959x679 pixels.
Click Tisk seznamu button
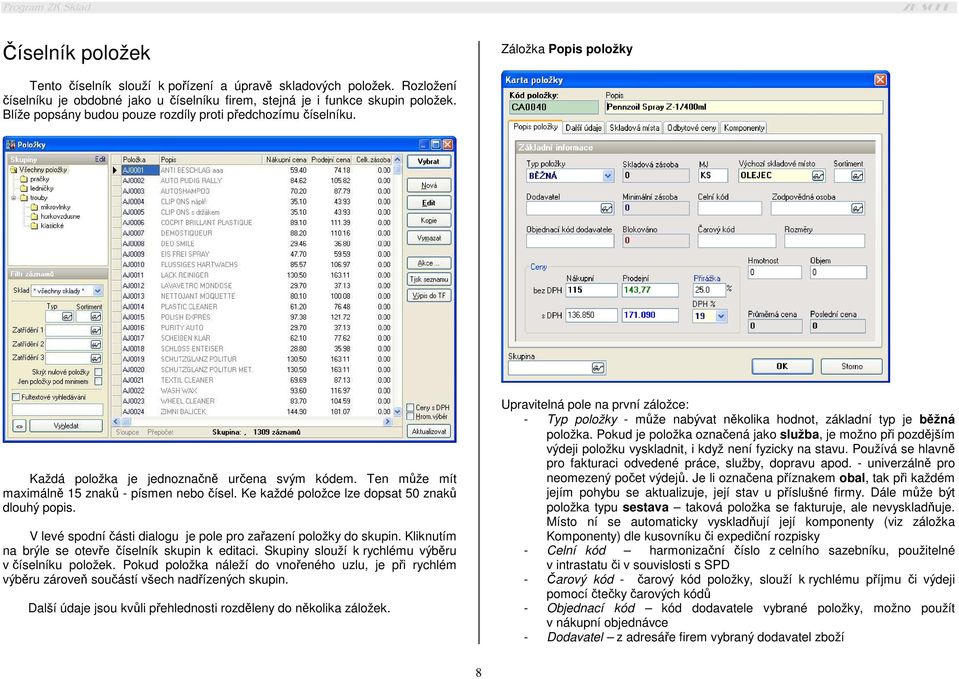tap(429, 279)
